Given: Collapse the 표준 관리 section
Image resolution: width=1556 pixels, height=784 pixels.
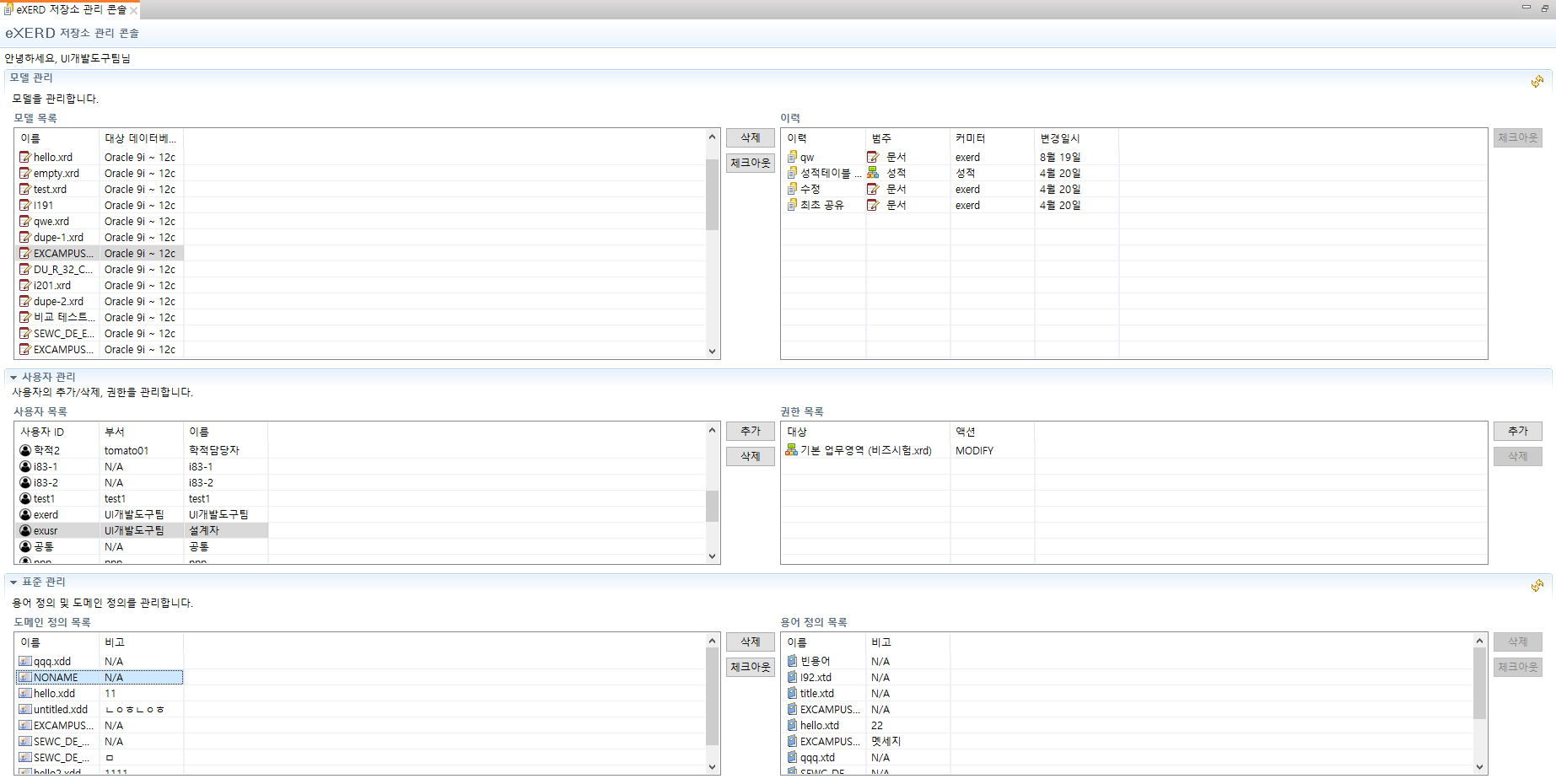Looking at the screenshot, I should tap(13, 582).
